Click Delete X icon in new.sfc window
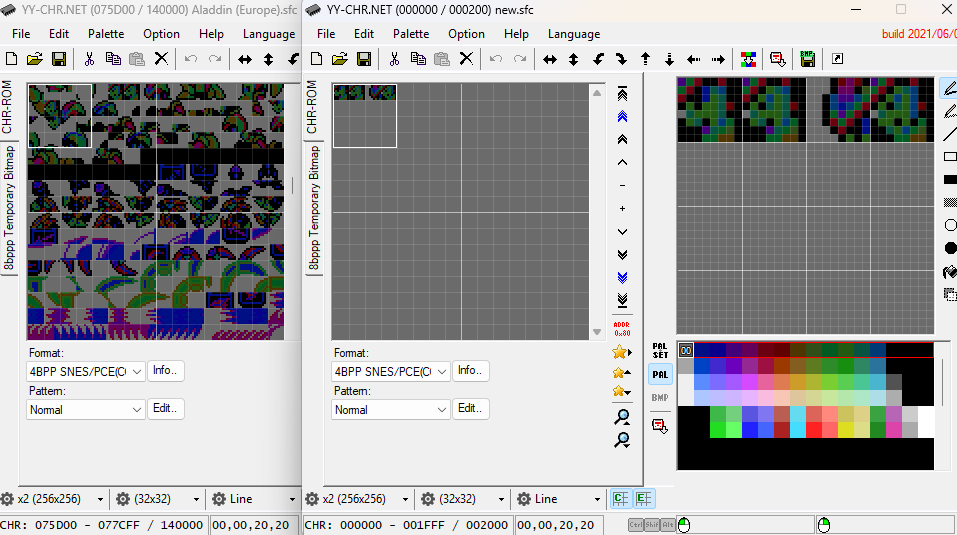Viewport: 957px width, 535px height. (x=466, y=59)
